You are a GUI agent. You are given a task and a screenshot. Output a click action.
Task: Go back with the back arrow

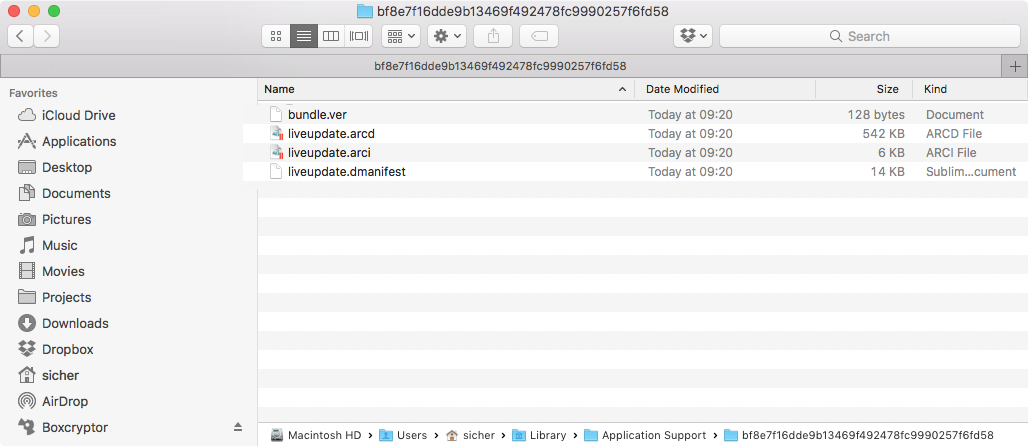tap(21, 36)
